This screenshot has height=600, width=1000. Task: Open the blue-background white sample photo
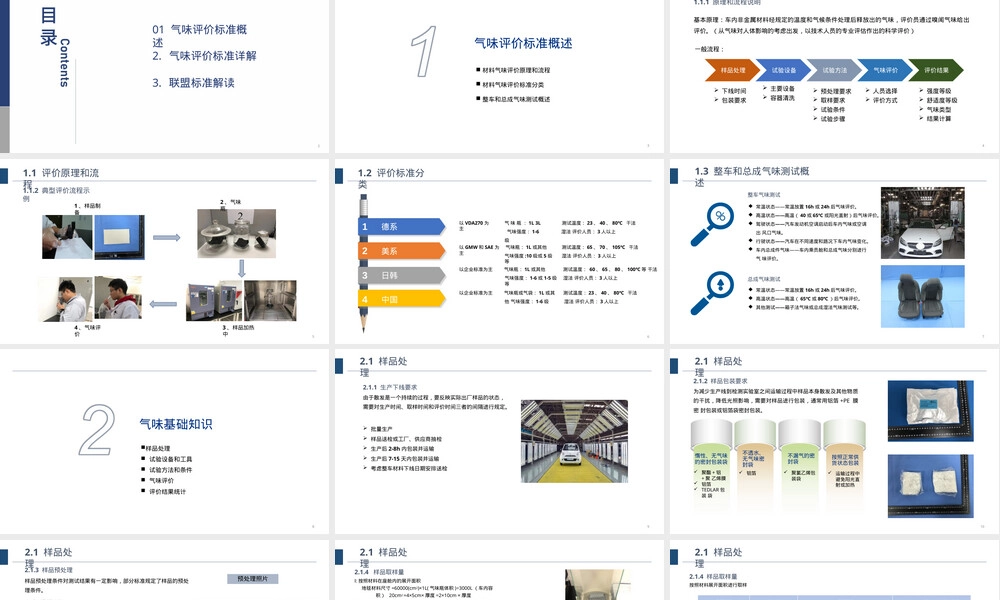(x=119, y=237)
